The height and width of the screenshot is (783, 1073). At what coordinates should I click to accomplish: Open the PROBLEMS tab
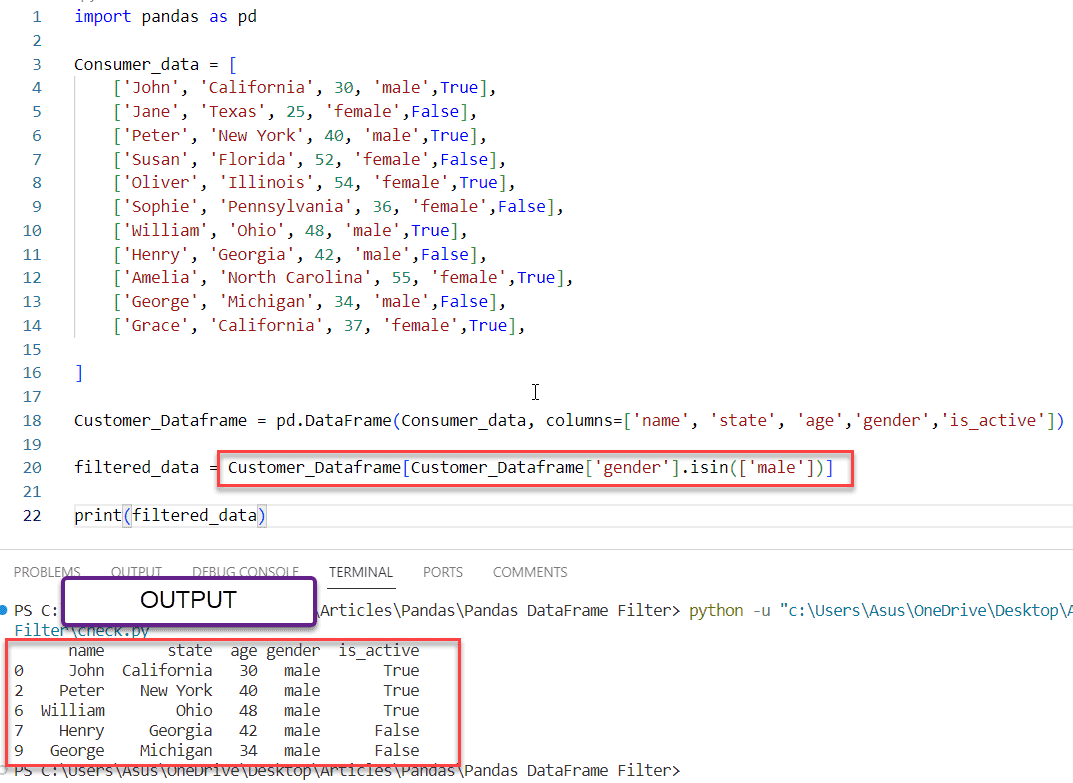pos(47,572)
